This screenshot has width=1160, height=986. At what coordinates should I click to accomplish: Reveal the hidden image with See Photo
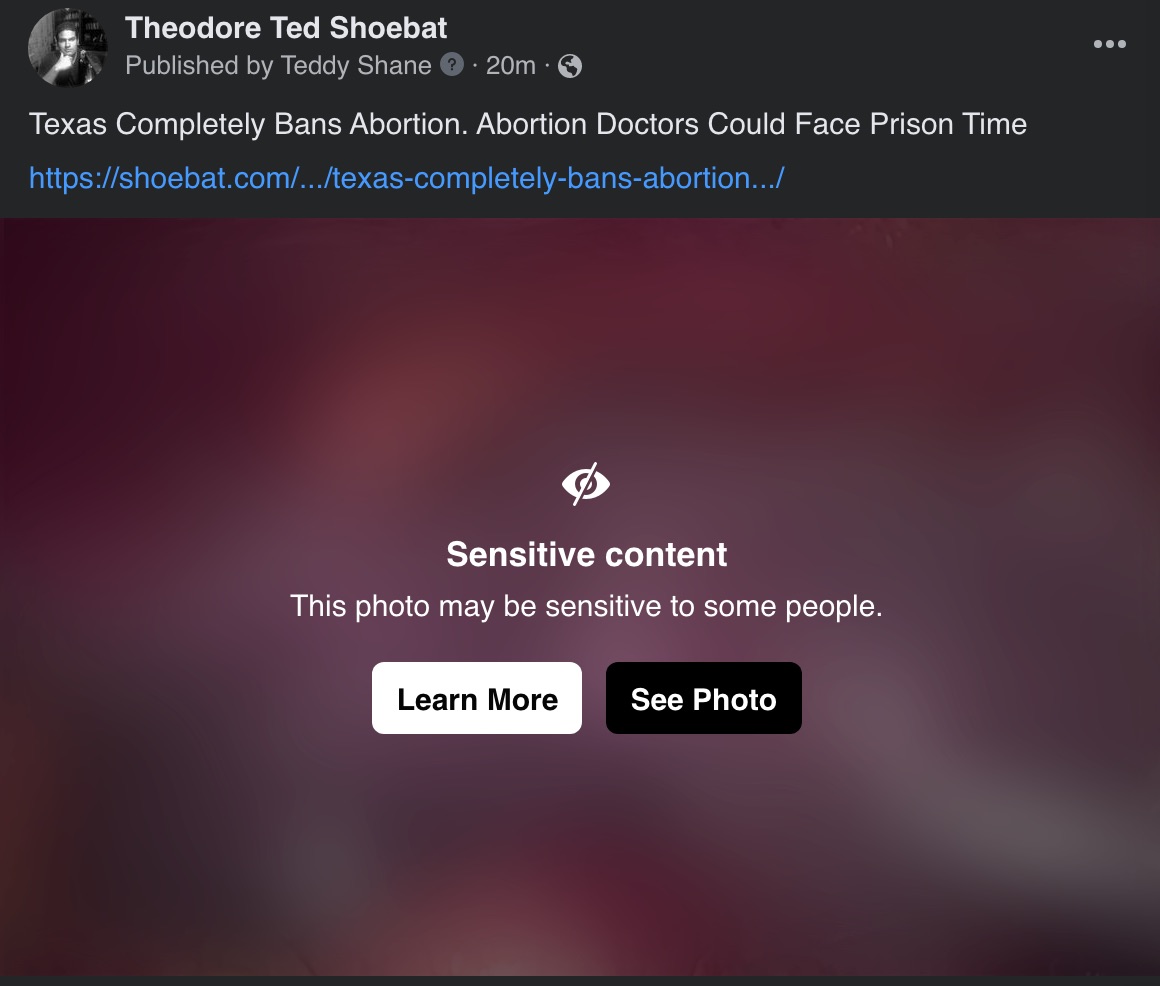tap(703, 698)
